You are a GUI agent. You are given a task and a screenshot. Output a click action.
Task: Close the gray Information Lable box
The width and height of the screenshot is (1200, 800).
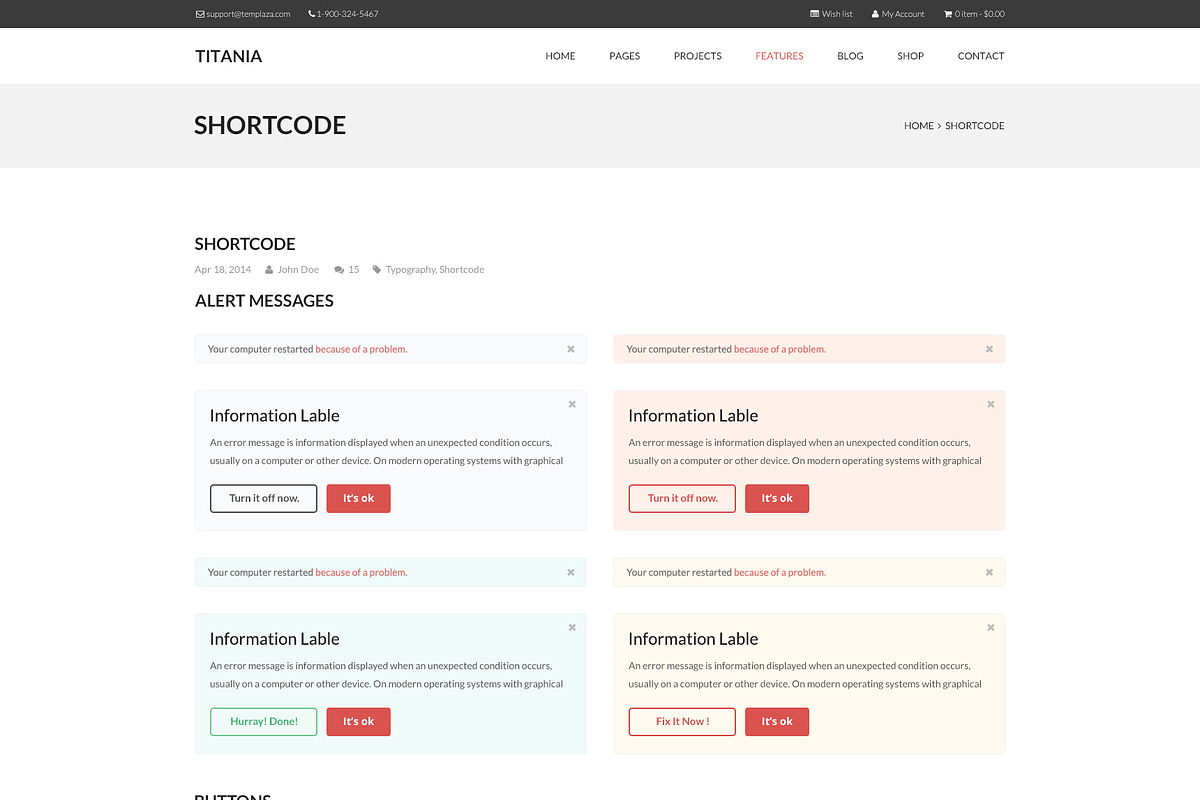(572, 404)
